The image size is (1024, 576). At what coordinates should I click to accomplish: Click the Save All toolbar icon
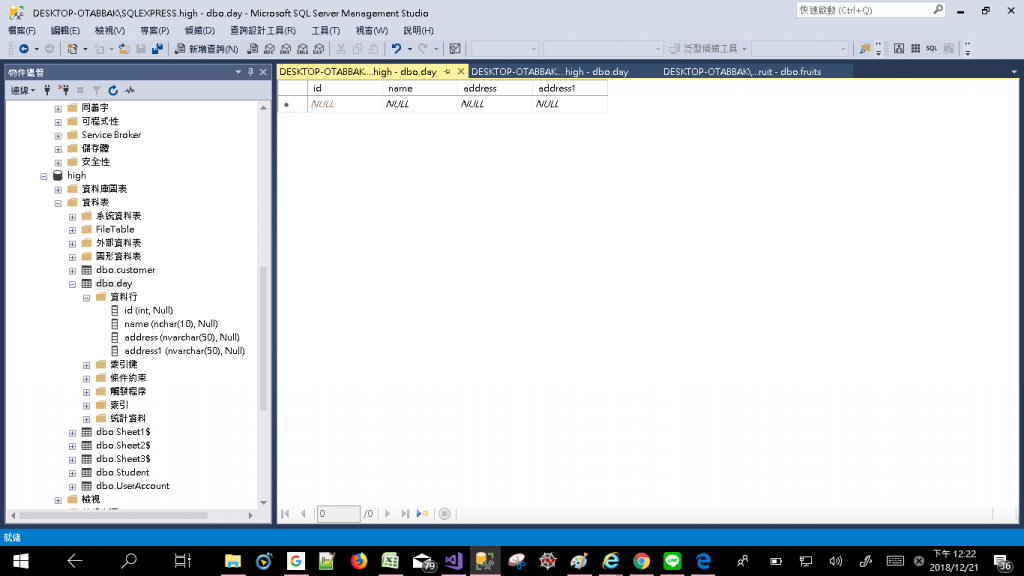(x=157, y=49)
